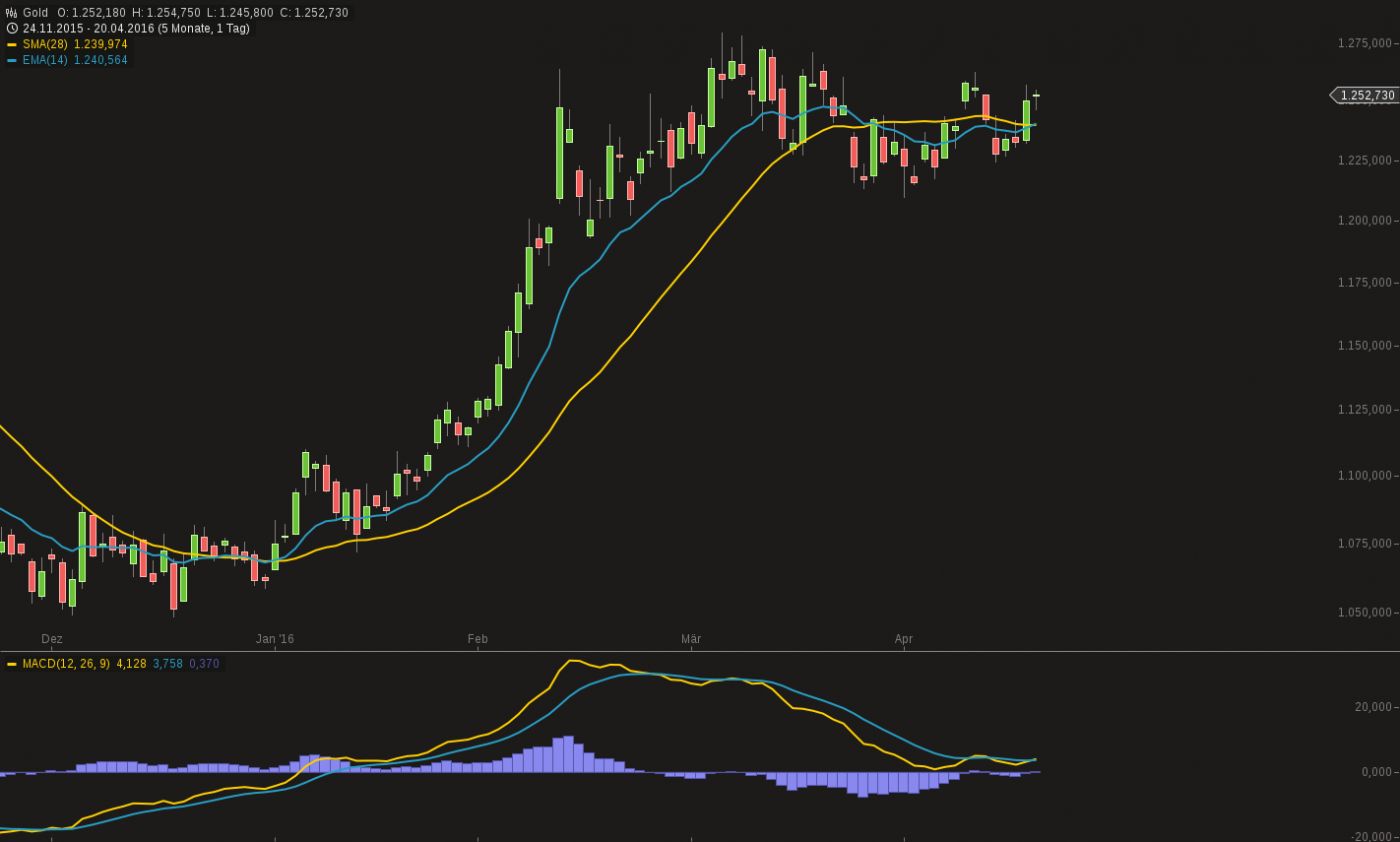This screenshot has height=842, width=1400.
Task: Click the MACD signal value 3,758
Action: (168, 664)
